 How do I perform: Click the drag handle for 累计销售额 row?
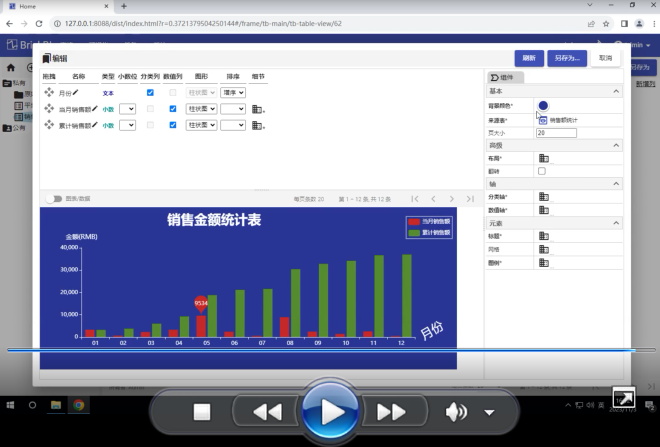49,125
